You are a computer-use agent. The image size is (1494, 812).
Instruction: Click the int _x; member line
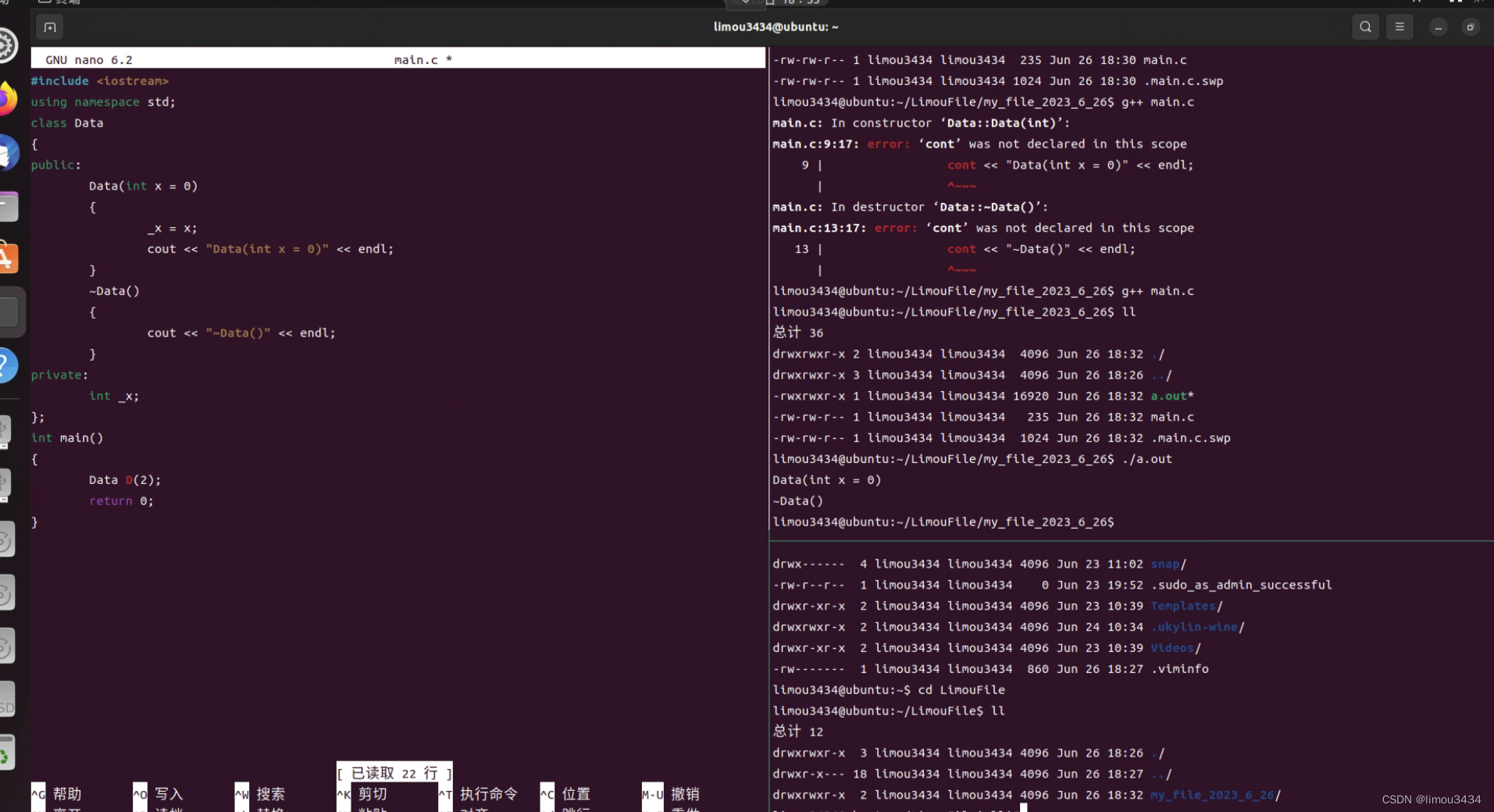click(114, 397)
